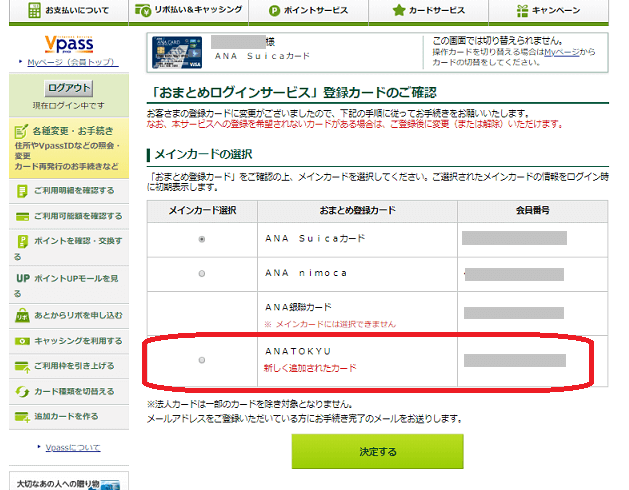Viewport: 629px width, 490px height.
Task: Click the statement icon for ご利用明細を確認する
Action: point(22,191)
